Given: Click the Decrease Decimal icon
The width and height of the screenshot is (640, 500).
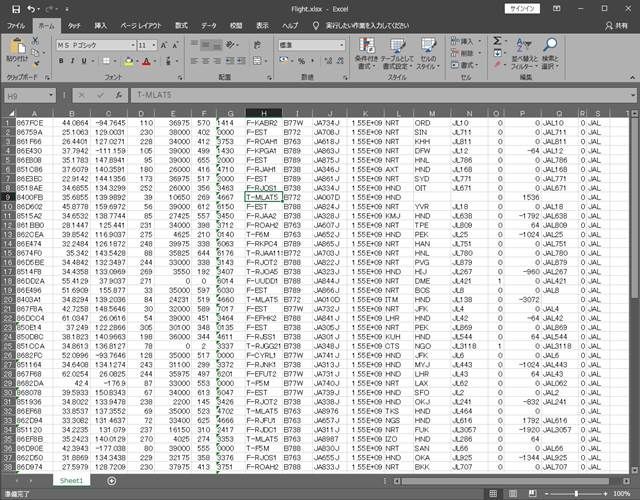Looking at the screenshot, I should click(340, 61).
